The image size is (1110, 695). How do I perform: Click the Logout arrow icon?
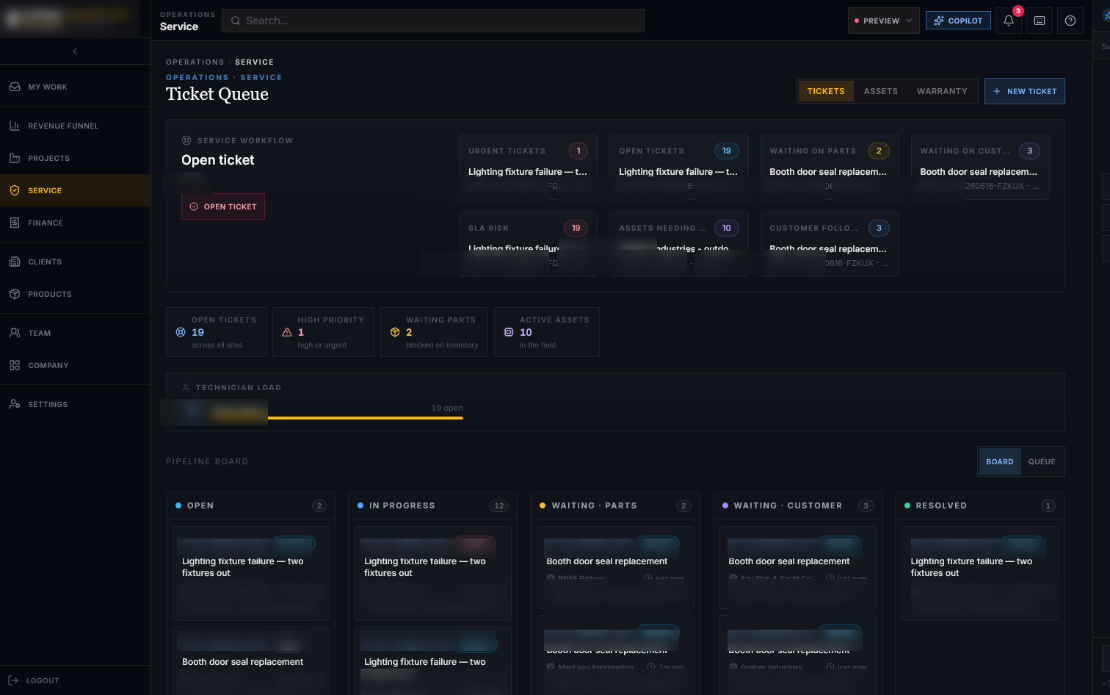13,680
